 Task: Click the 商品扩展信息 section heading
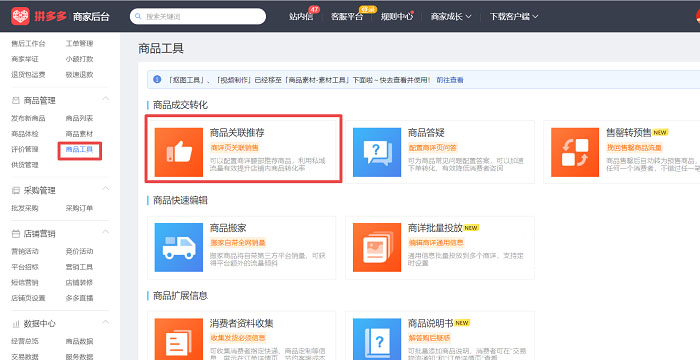180,296
